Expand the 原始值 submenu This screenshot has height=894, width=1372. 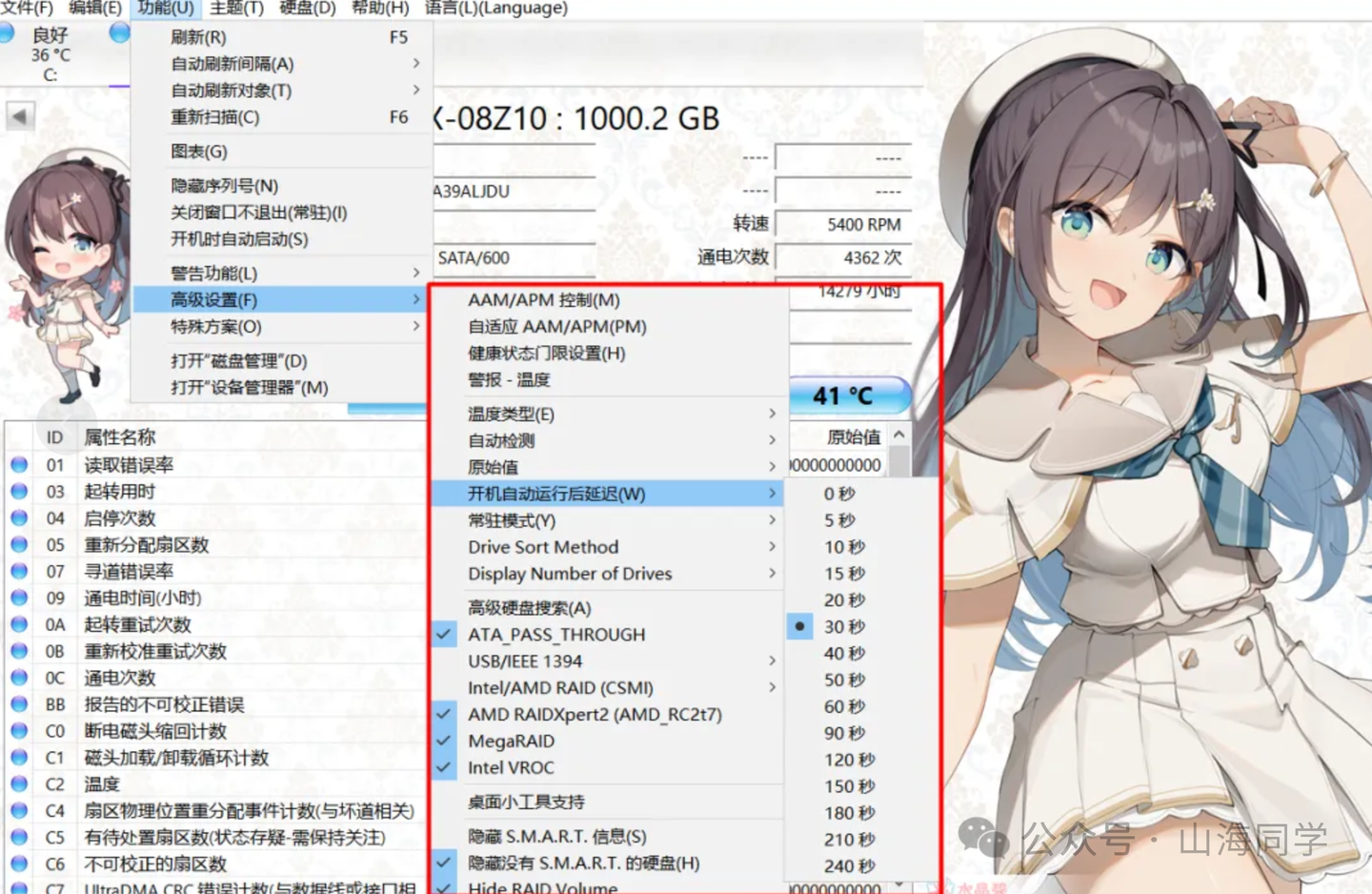point(607,467)
